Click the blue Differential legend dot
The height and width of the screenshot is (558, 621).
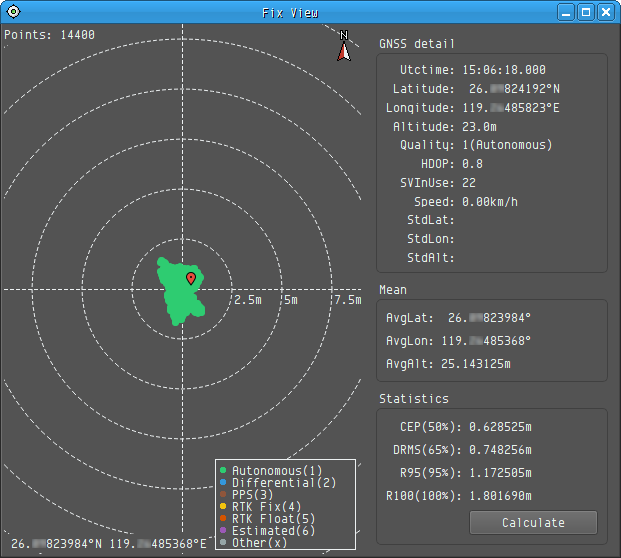click(223, 482)
